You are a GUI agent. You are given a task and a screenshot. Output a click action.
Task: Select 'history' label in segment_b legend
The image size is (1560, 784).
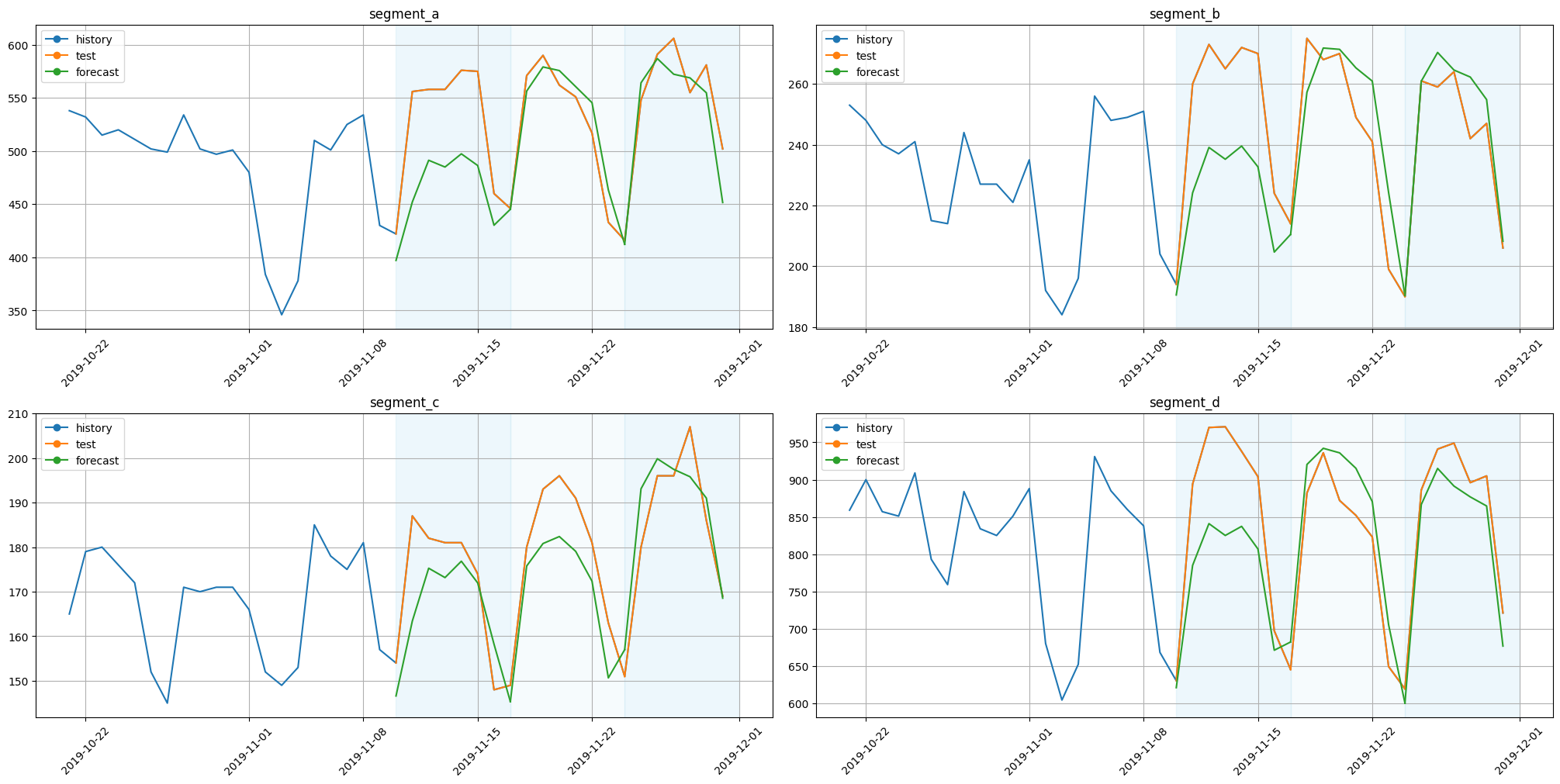pos(874,40)
